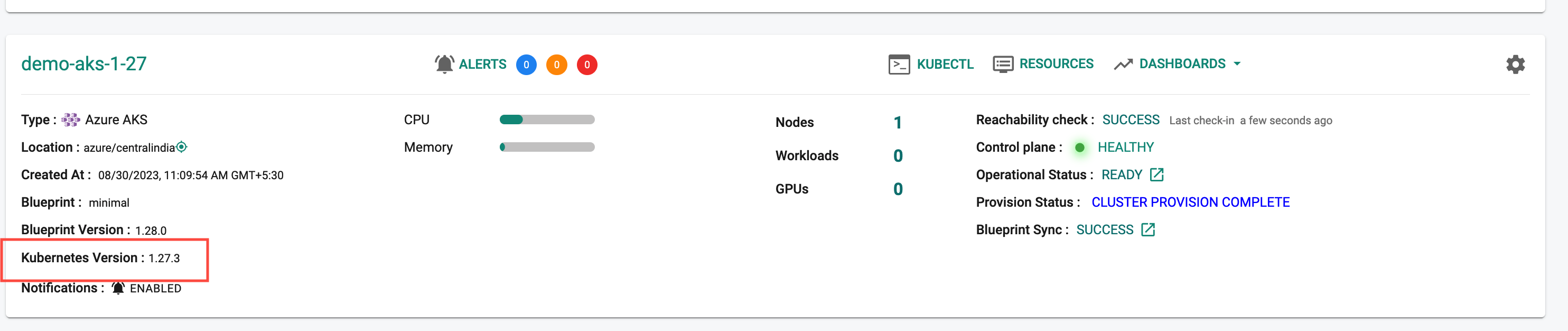This screenshot has height=331, width=1568.
Task: Expand the DASHBOARDS dropdown arrow
Action: pyautogui.click(x=1237, y=63)
